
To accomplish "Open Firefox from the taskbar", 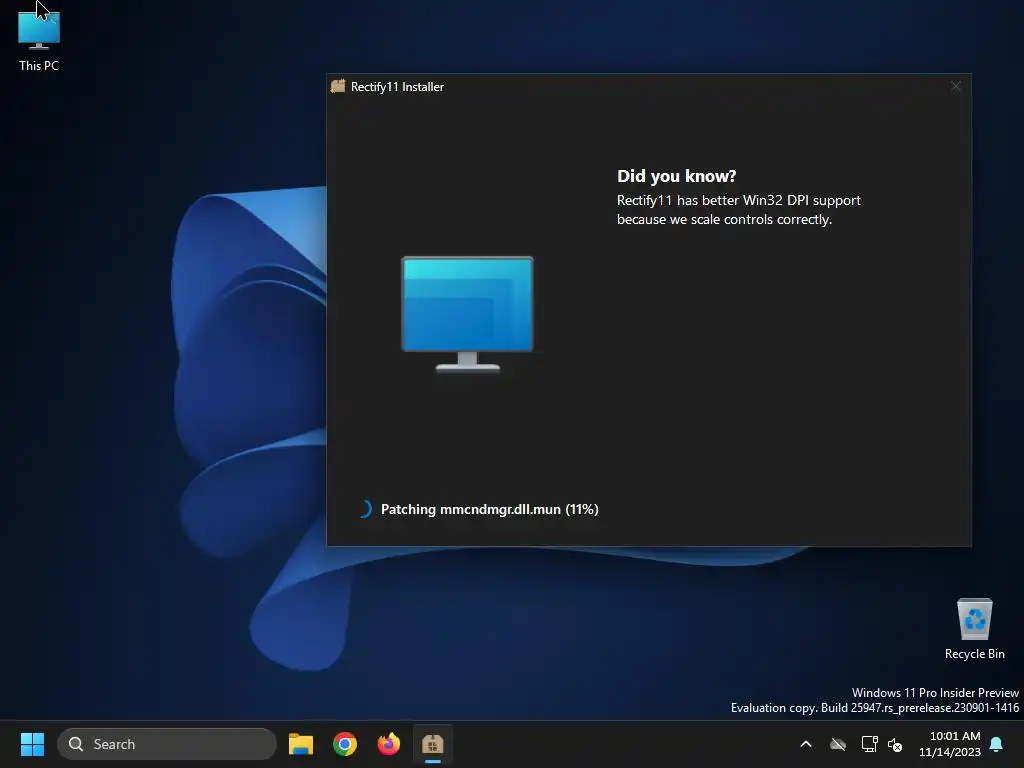I will pos(389,744).
